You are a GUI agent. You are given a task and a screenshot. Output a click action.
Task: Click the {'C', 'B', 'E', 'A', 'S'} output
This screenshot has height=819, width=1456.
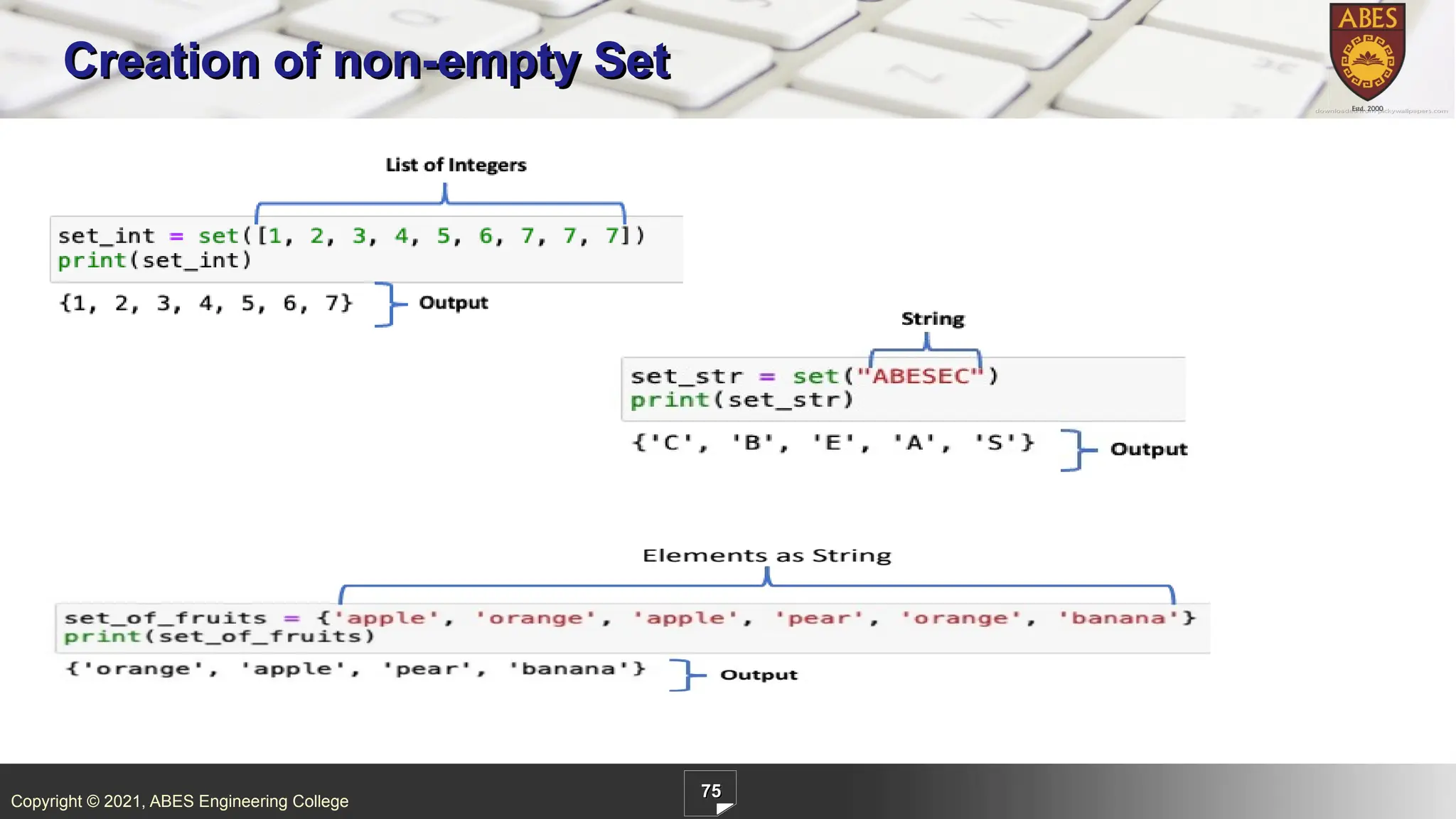(x=833, y=443)
